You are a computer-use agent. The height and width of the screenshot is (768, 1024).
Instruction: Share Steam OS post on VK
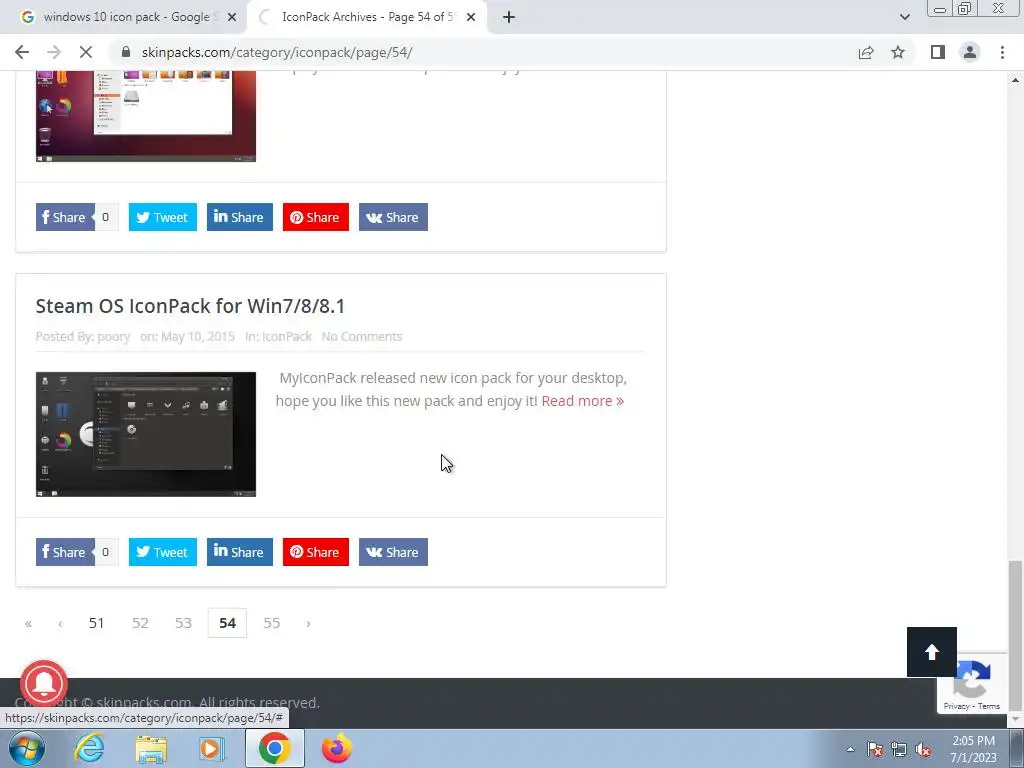click(393, 552)
